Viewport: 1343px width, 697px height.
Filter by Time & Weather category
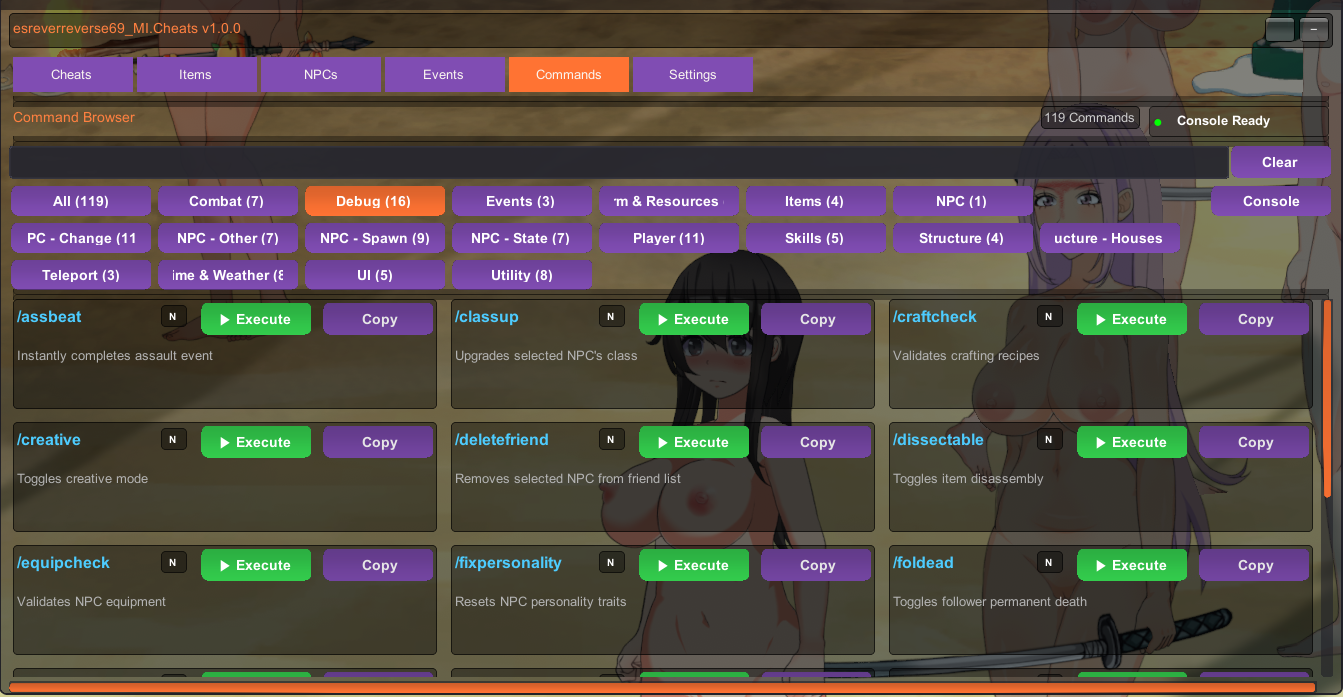[x=227, y=275]
